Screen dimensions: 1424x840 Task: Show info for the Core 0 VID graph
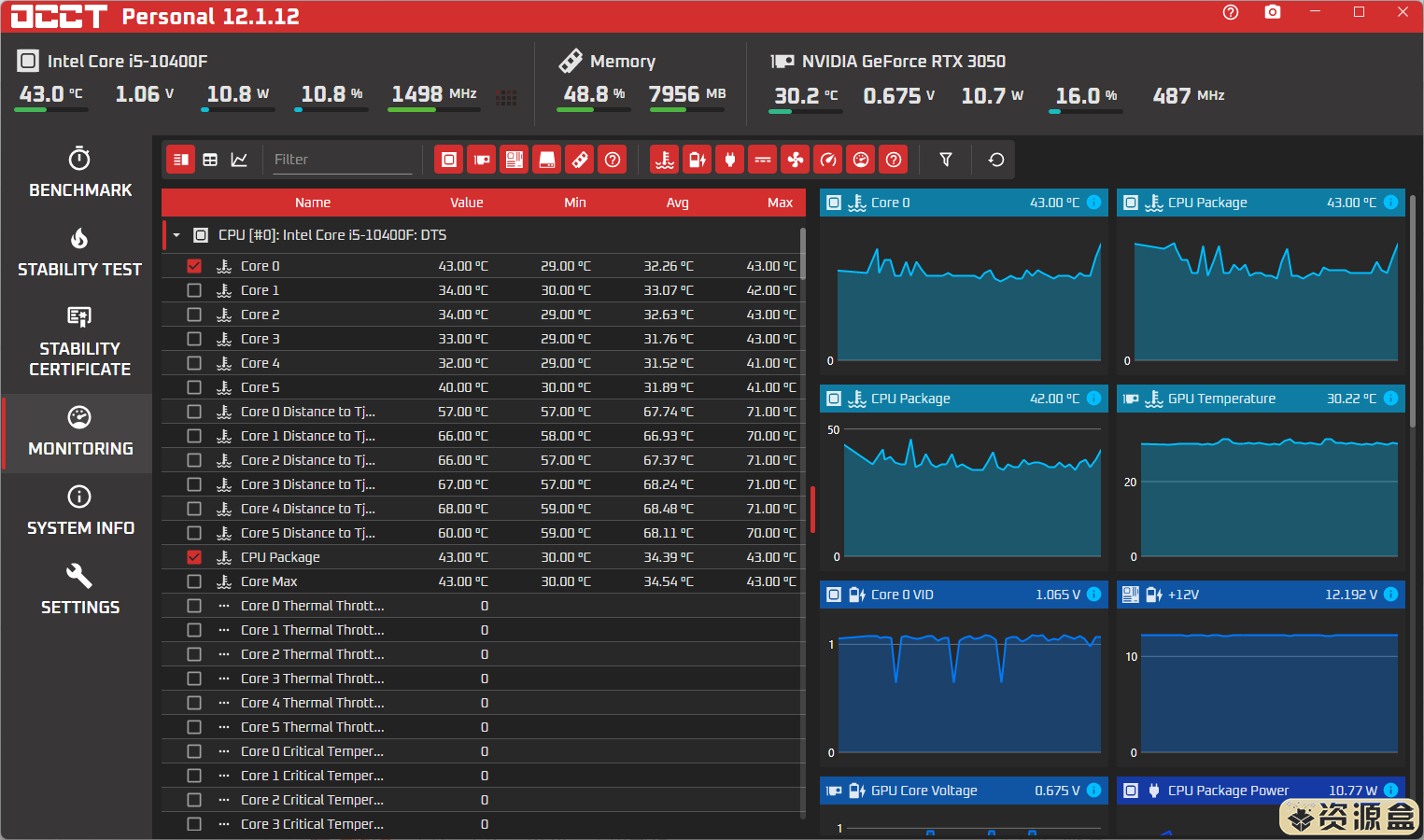tap(1093, 595)
